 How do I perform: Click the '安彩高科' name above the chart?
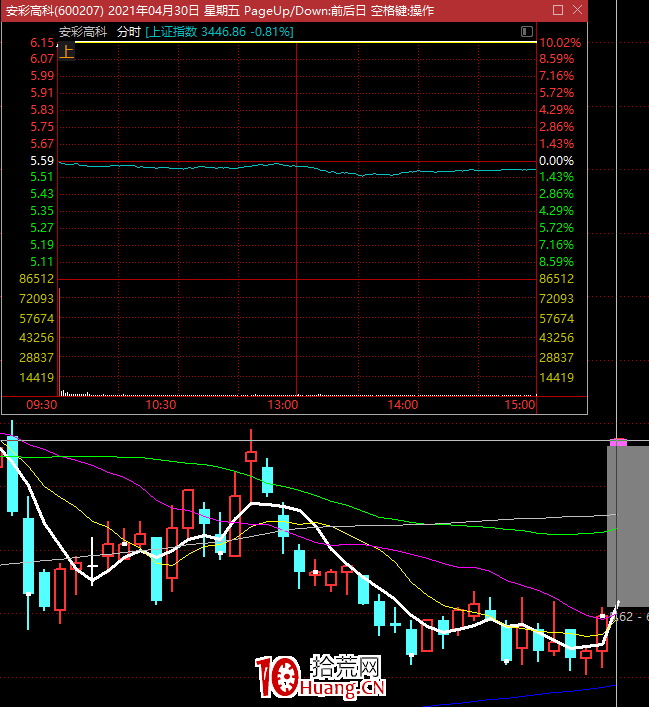83,32
